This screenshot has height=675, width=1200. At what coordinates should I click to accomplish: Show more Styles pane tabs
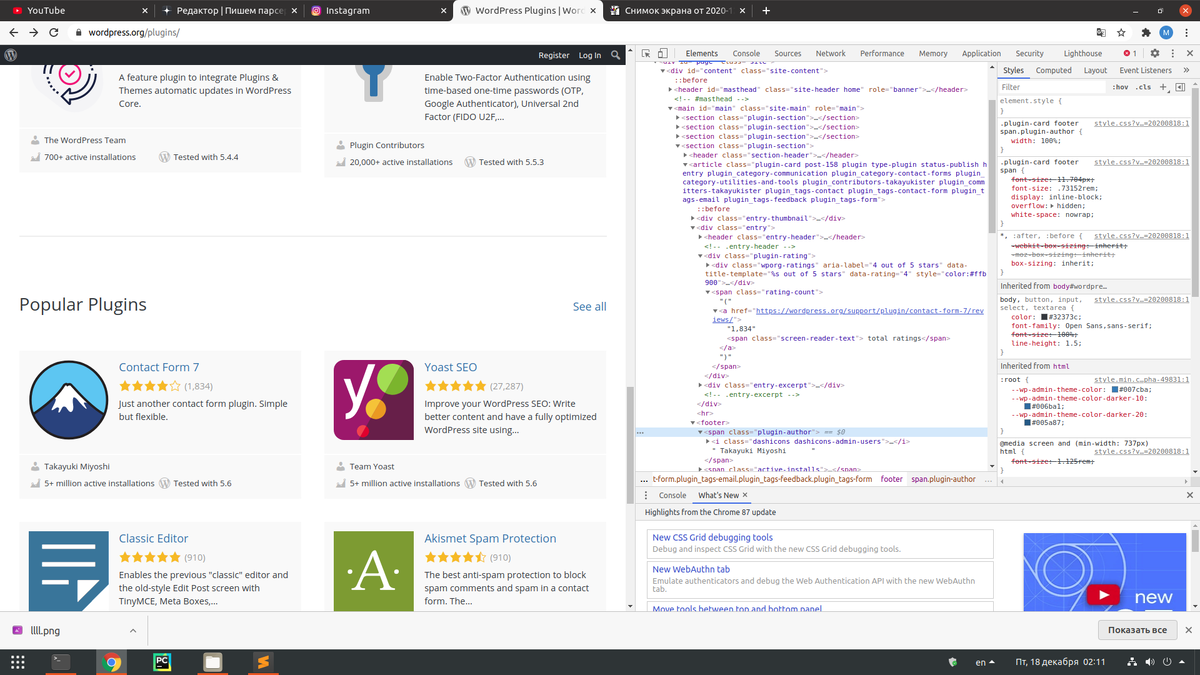tap(1186, 70)
